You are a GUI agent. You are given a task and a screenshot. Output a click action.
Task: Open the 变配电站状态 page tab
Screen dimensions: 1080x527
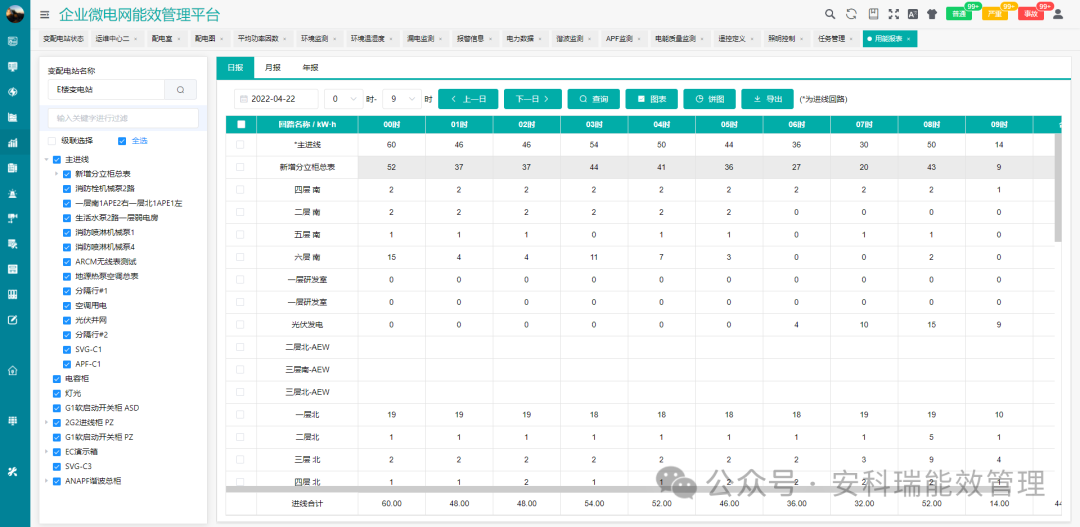point(63,39)
